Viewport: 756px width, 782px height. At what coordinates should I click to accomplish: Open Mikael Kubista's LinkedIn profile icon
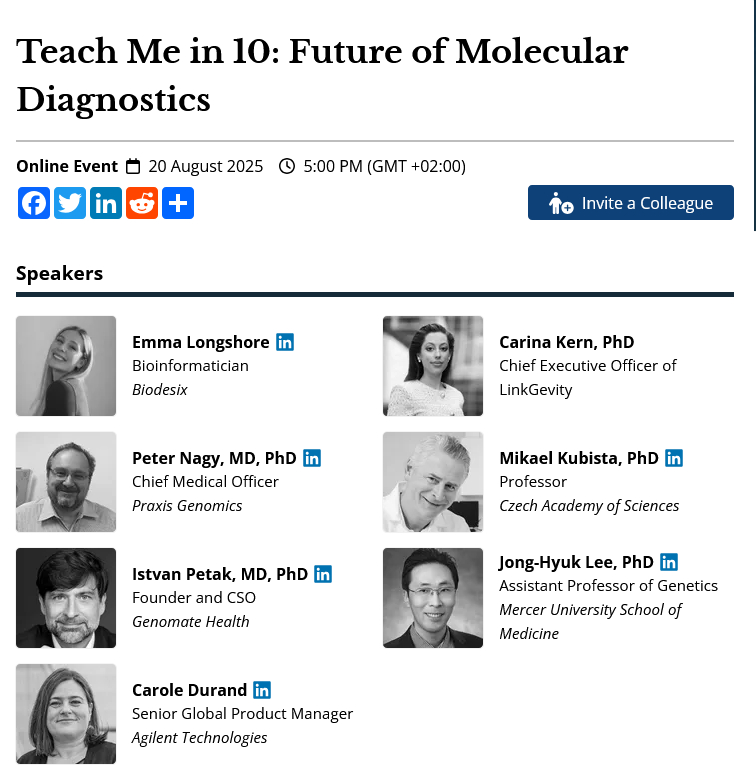click(x=674, y=458)
